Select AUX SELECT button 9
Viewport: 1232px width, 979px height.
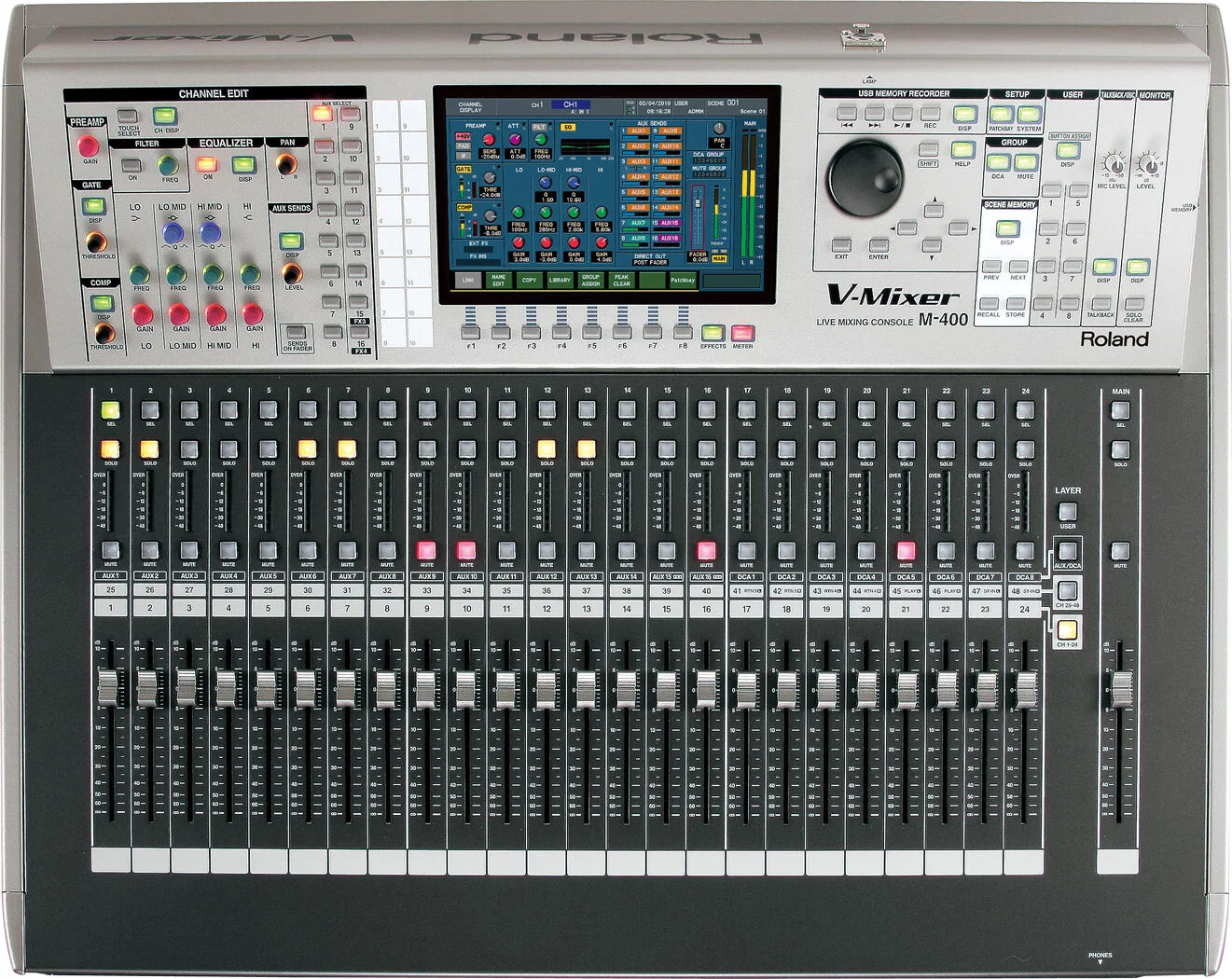[351, 115]
